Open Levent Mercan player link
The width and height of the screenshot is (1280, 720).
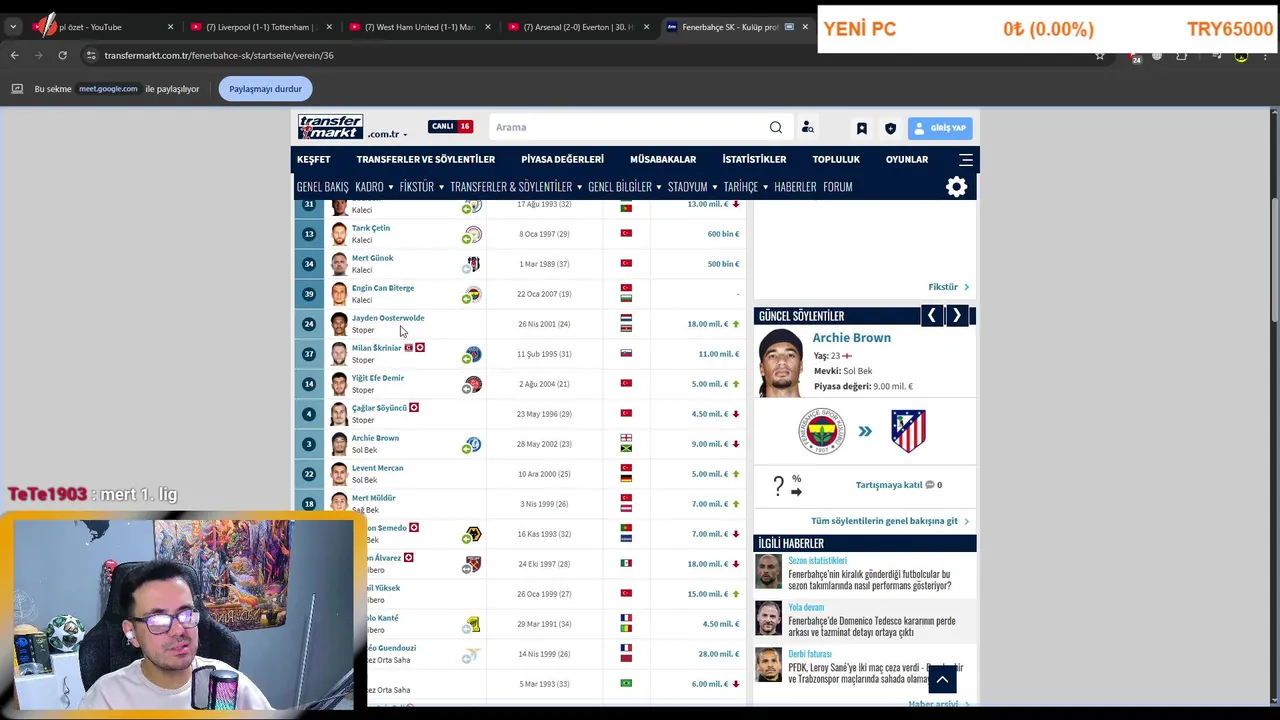[x=377, y=468]
